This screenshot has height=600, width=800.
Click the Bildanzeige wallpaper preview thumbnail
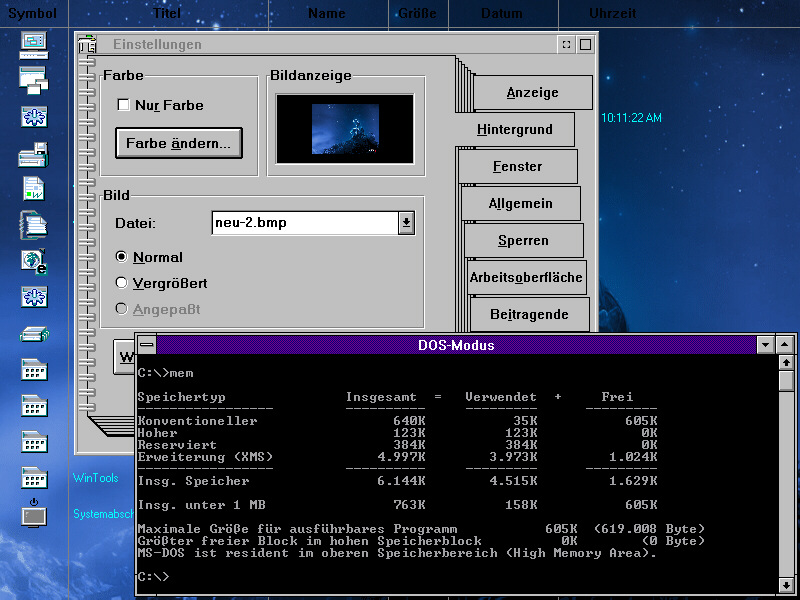(x=345, y=129)
